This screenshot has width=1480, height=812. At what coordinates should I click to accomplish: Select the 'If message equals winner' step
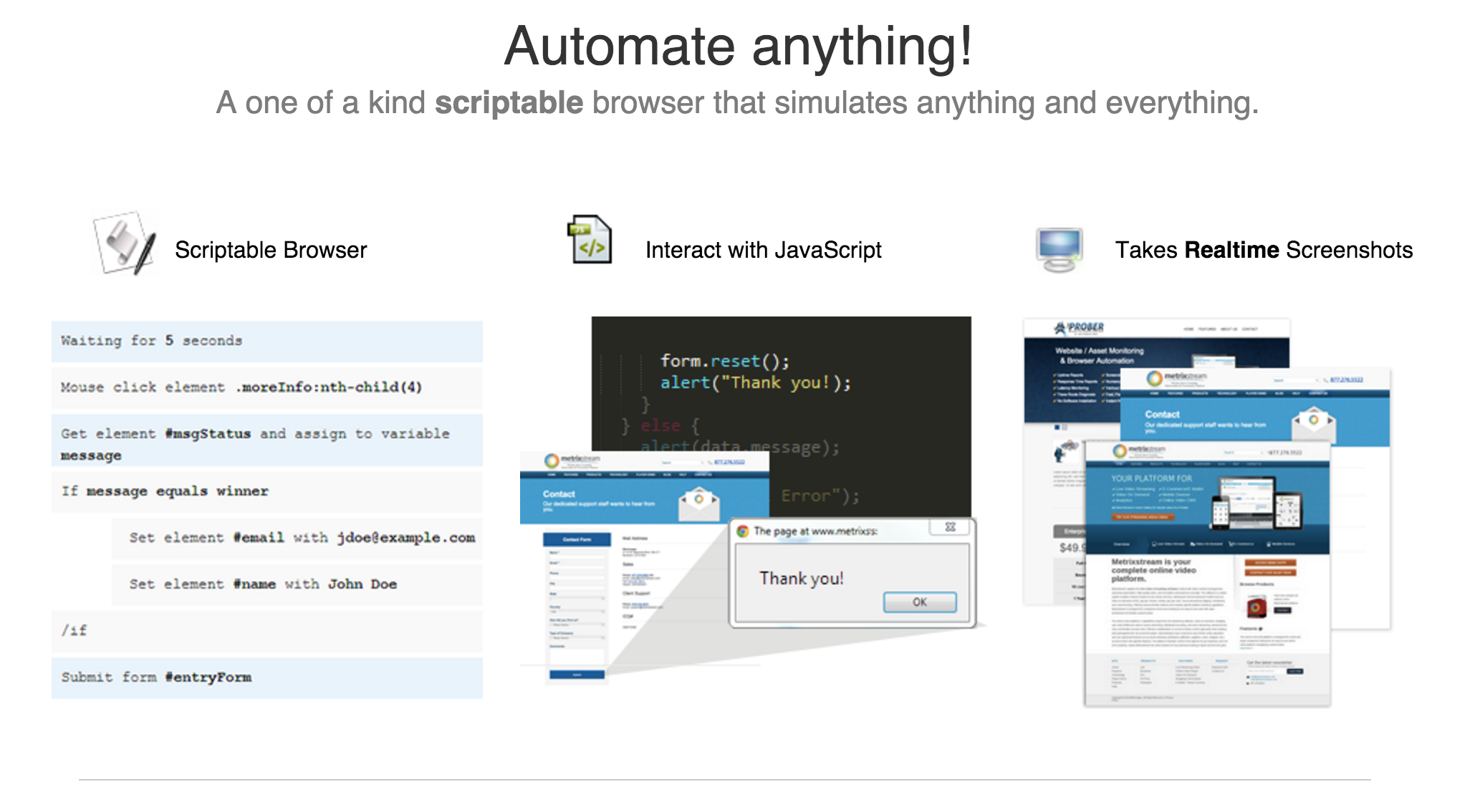click(x=266, y=491)
